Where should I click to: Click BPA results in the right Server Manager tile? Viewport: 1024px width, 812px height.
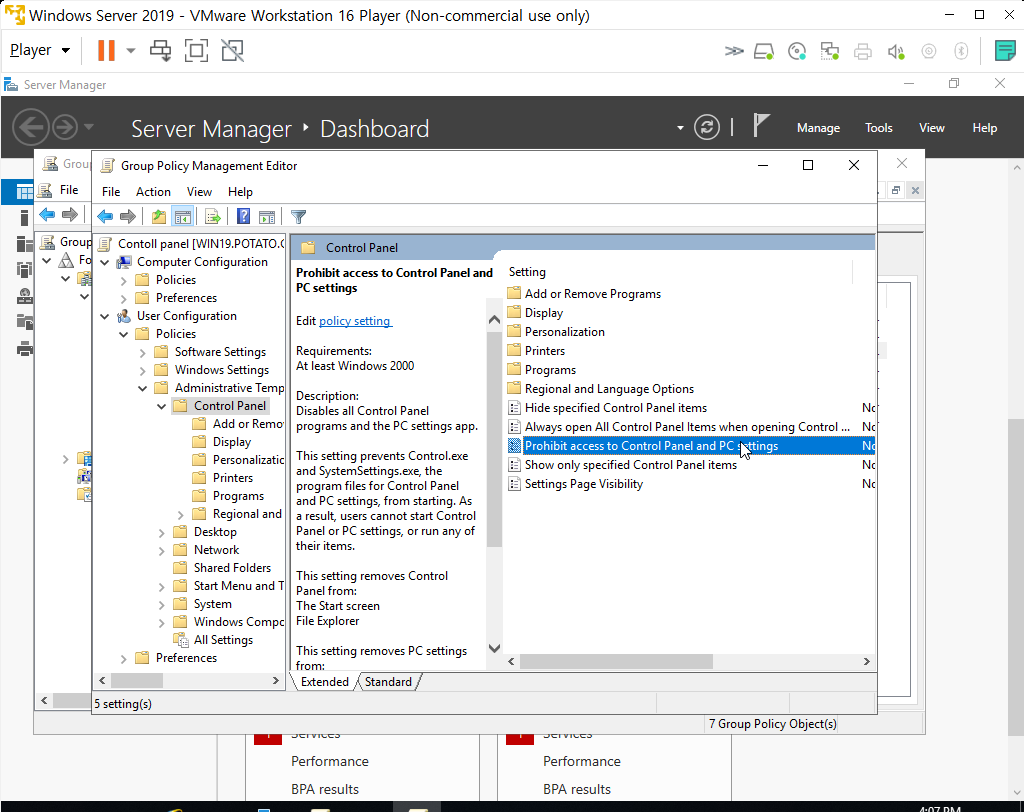click(577, 789)
